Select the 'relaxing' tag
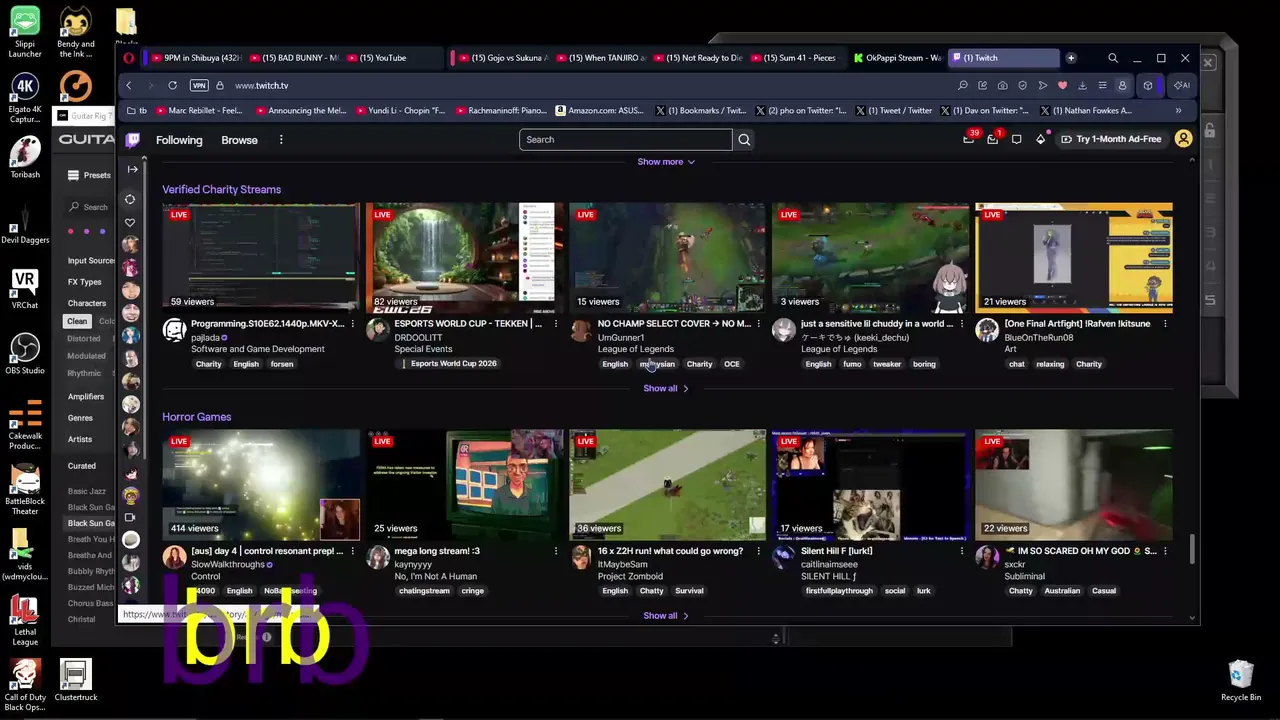This screenshot has width=1280, height=720. click(x=1050, y=364)
